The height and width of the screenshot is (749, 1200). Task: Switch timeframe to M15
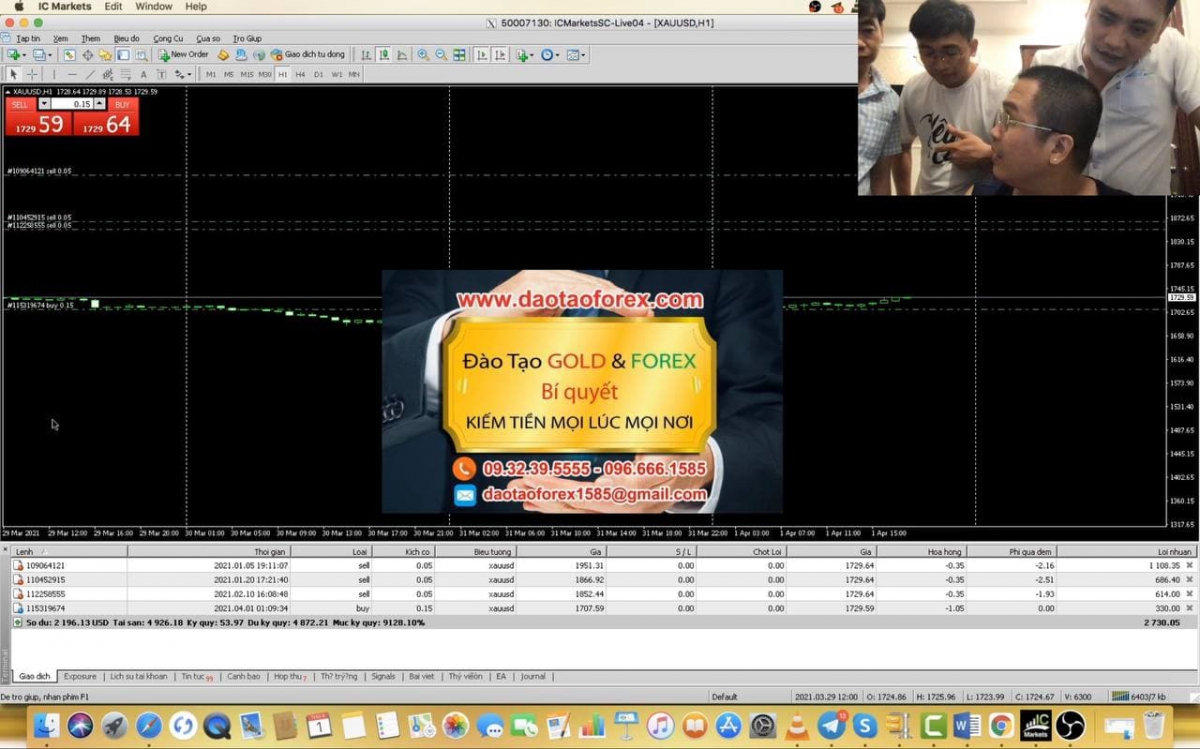pos(246,74)
